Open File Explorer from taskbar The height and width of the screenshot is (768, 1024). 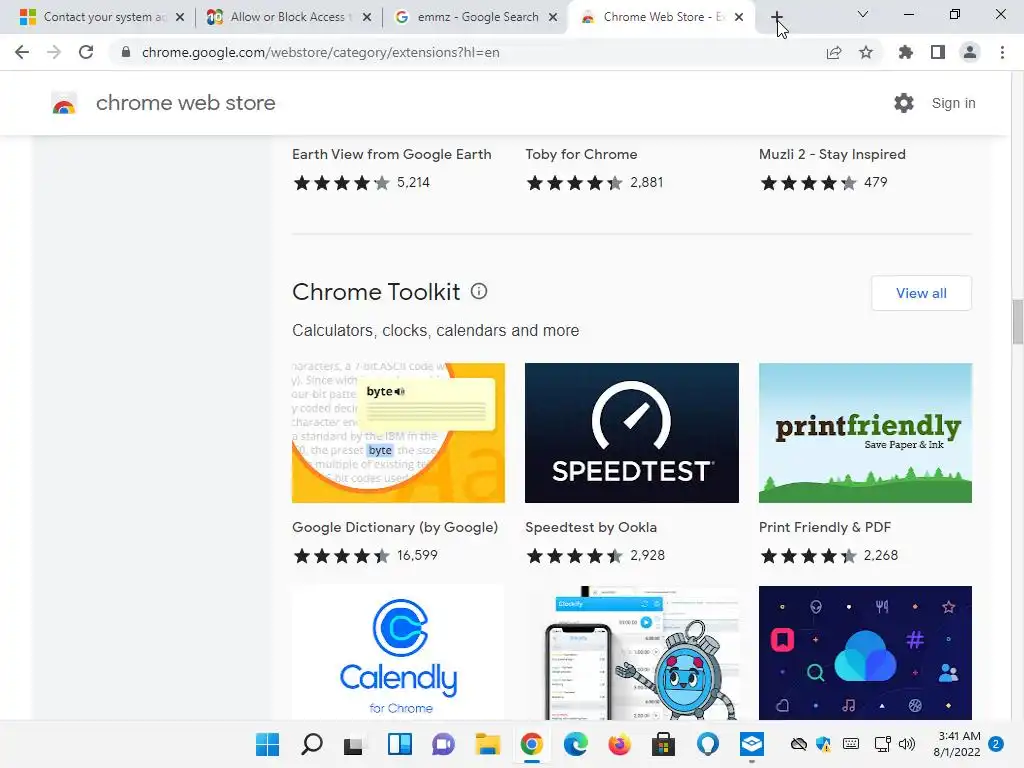[487, 744]
